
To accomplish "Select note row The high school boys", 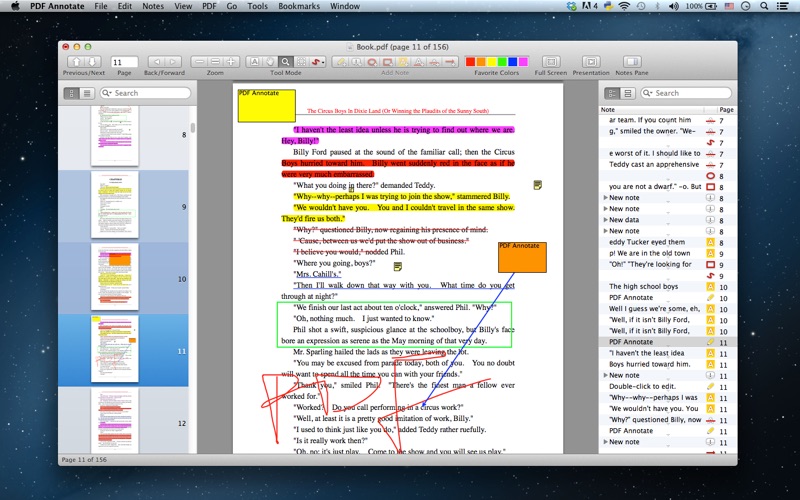I will click(668, 286).
